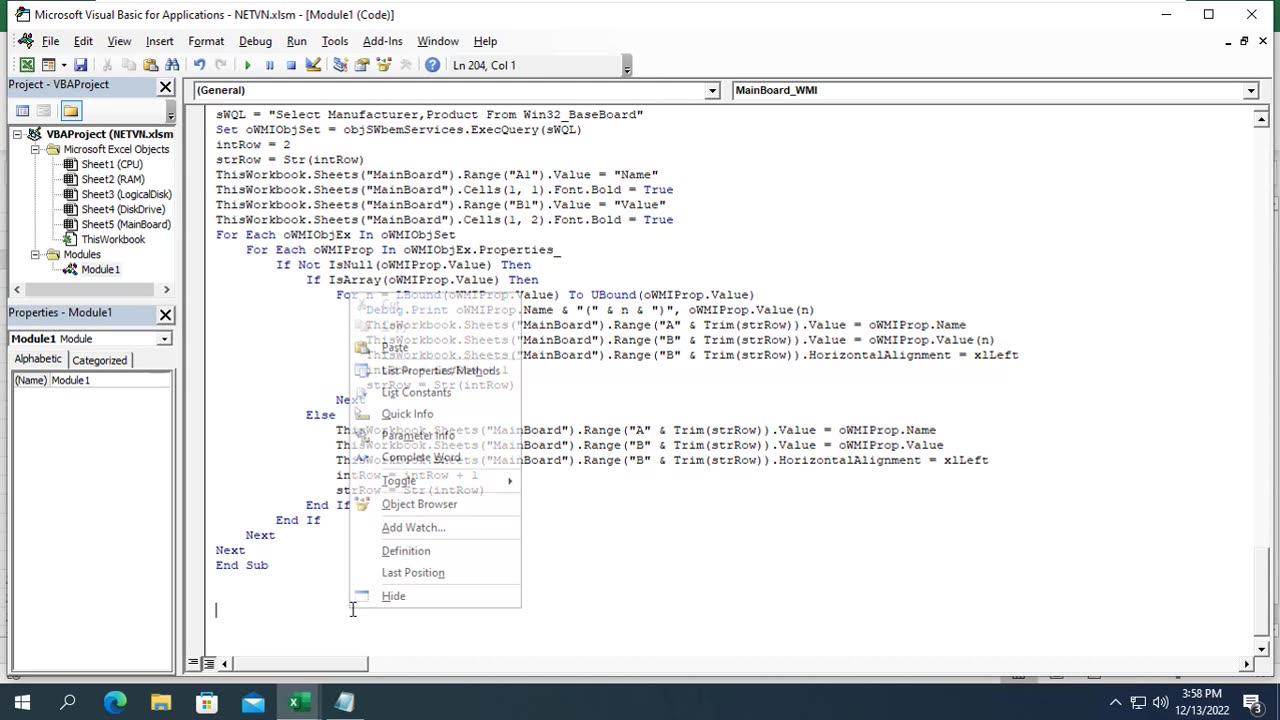1280x720 pixels.
Task: Open Object Browser toolbar icon
Action: 384,65
